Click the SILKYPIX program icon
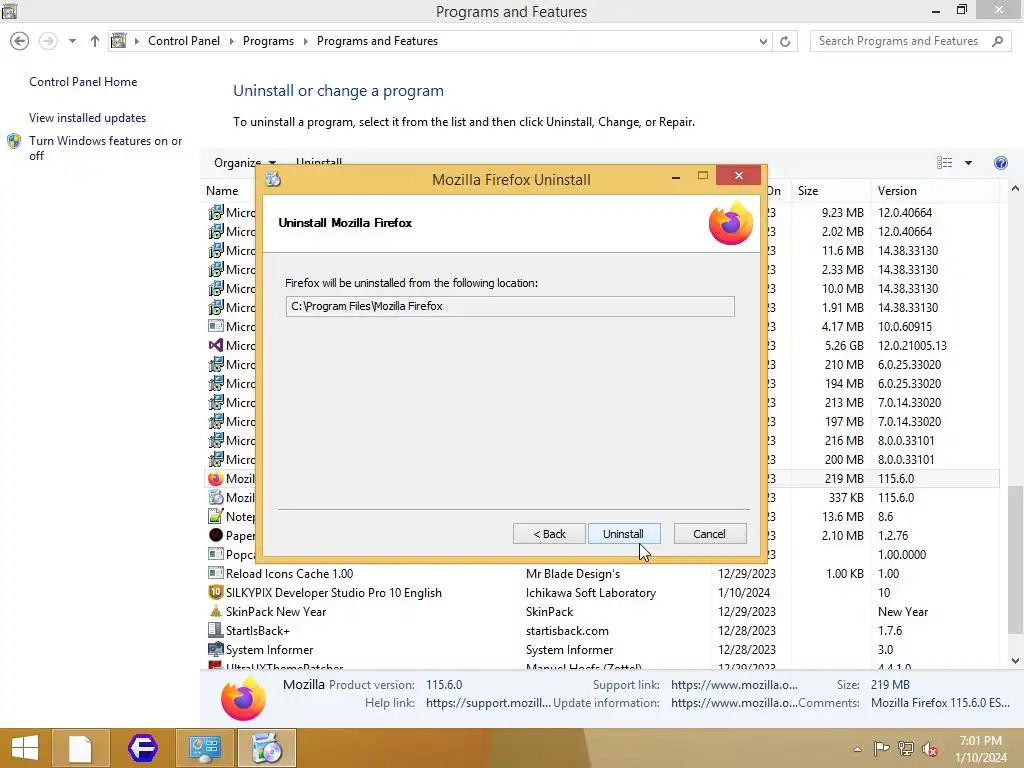Viewport: 1024px width, 768px height. coord(216,592)
